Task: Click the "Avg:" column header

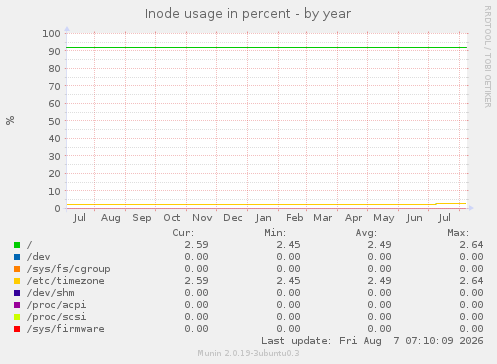Action: coord(366,233)
